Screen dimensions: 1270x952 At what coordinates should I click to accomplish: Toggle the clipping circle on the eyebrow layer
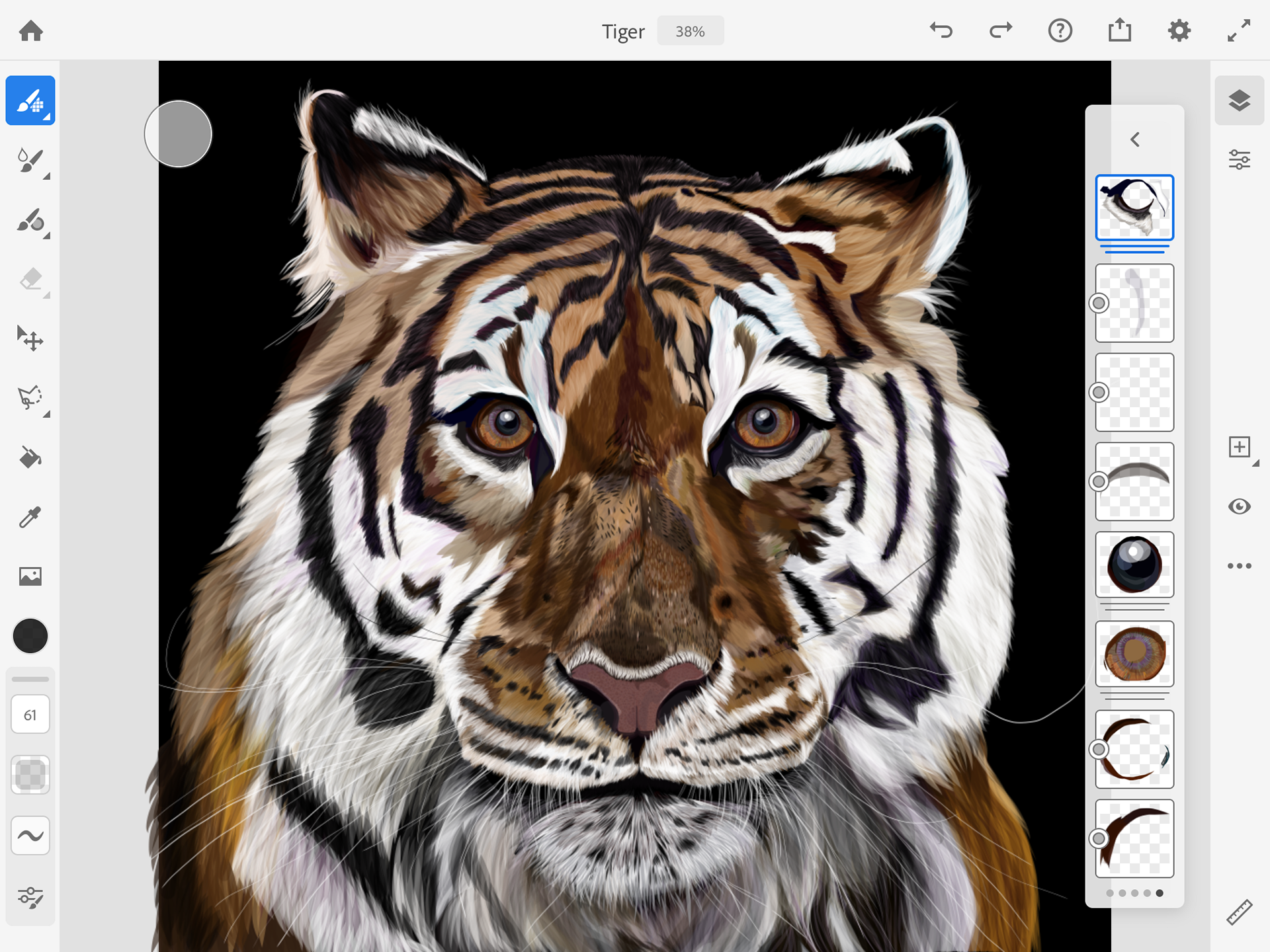1099,481
